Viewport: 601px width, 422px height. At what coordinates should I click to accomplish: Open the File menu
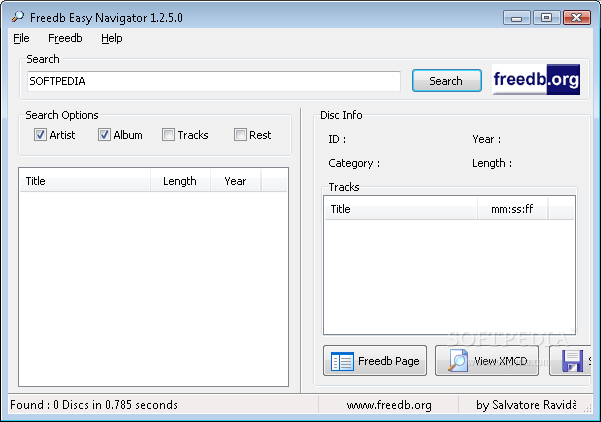[21, 38]
